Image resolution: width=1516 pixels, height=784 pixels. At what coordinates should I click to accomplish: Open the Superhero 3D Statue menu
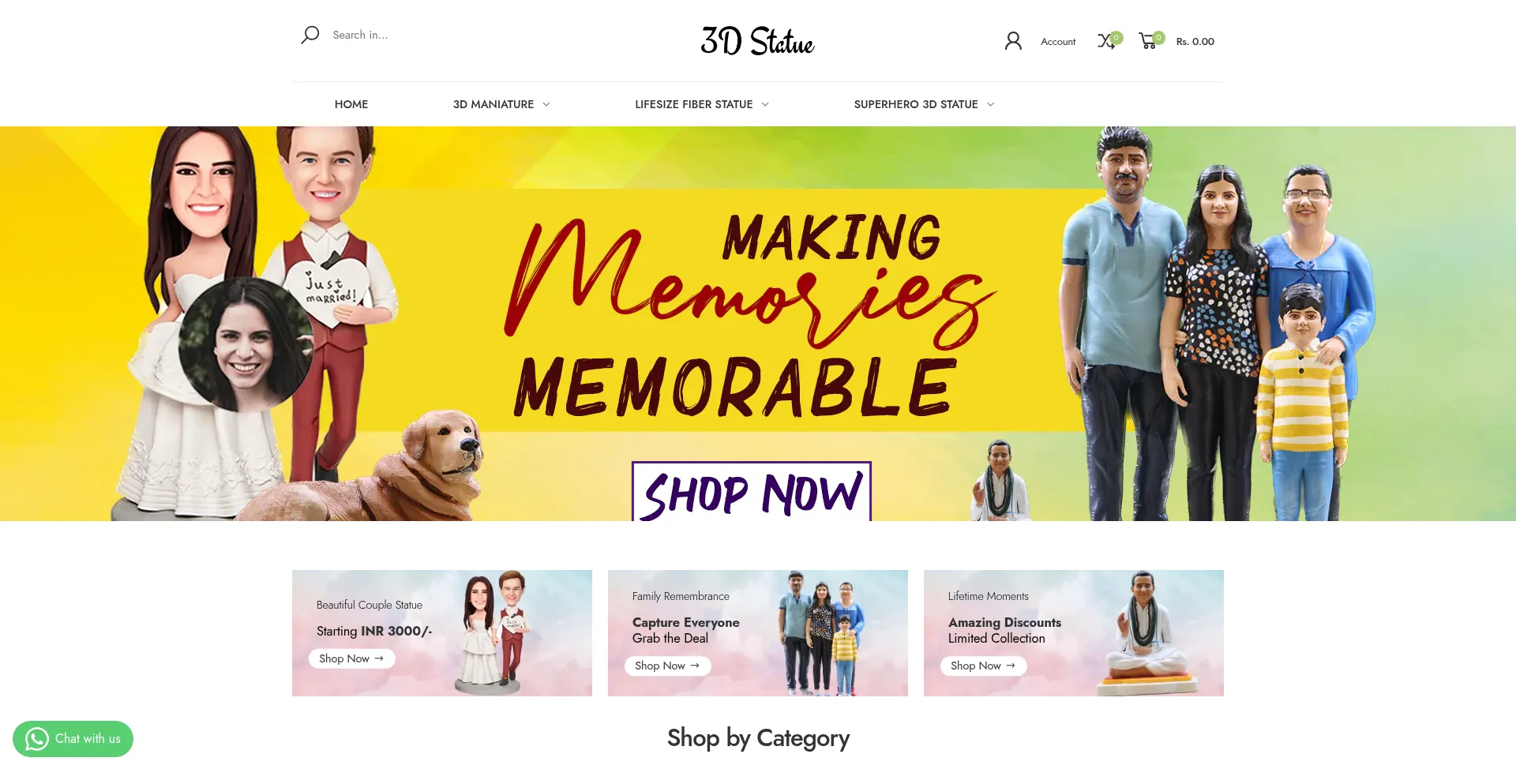[x=916, y=104]
